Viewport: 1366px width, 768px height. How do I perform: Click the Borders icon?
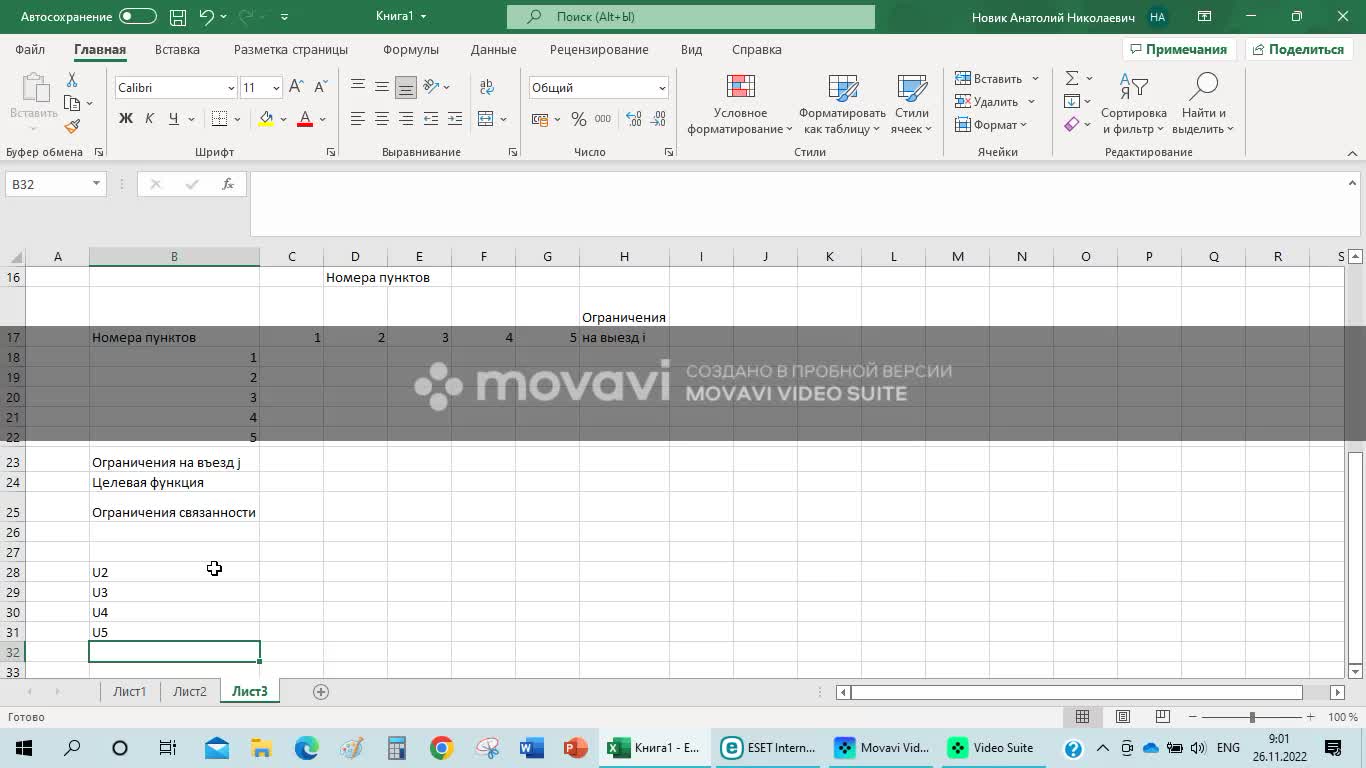(220, 119)
